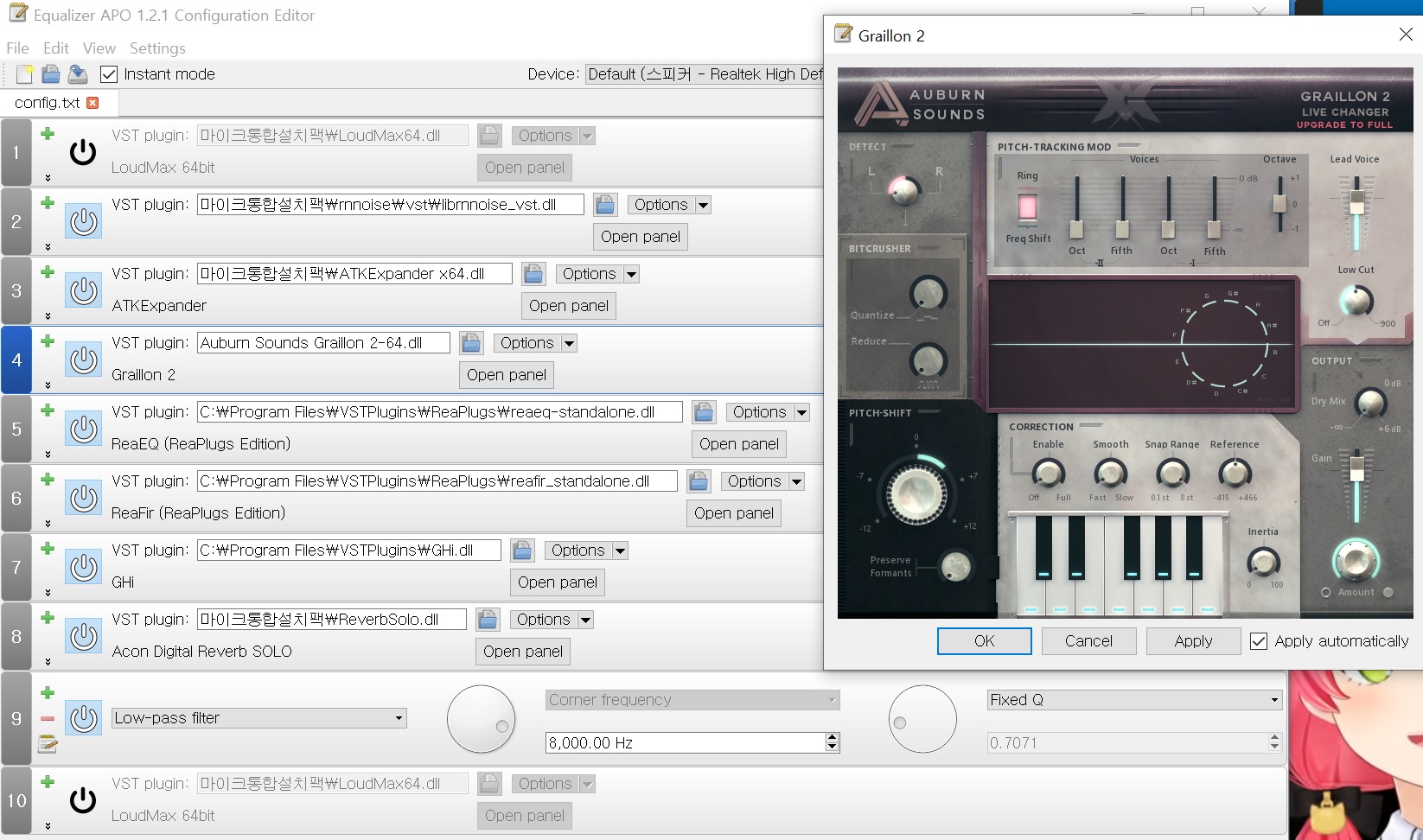
Task: Browse file for ATKExpander plugin path
Action: pos(533,274)
